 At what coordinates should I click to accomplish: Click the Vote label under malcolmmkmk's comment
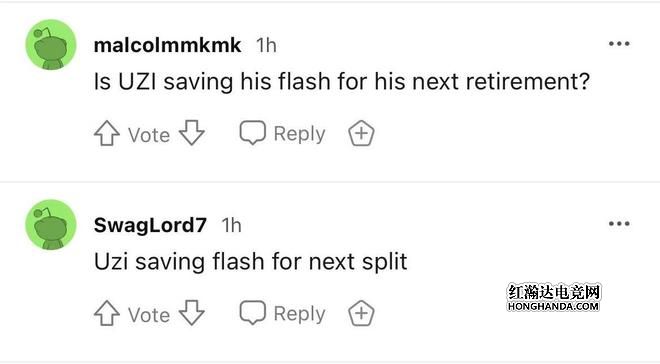(149, 135)
